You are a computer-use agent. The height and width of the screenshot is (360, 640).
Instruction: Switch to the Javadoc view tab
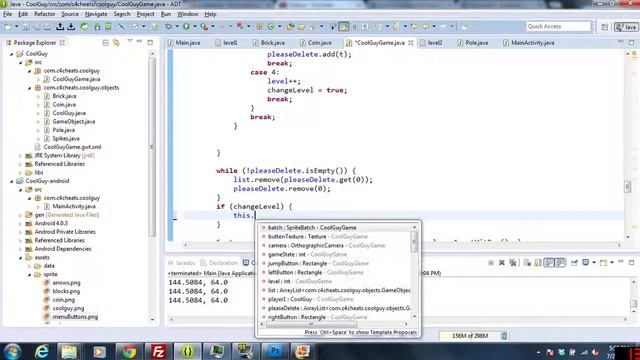click(182, 263)
